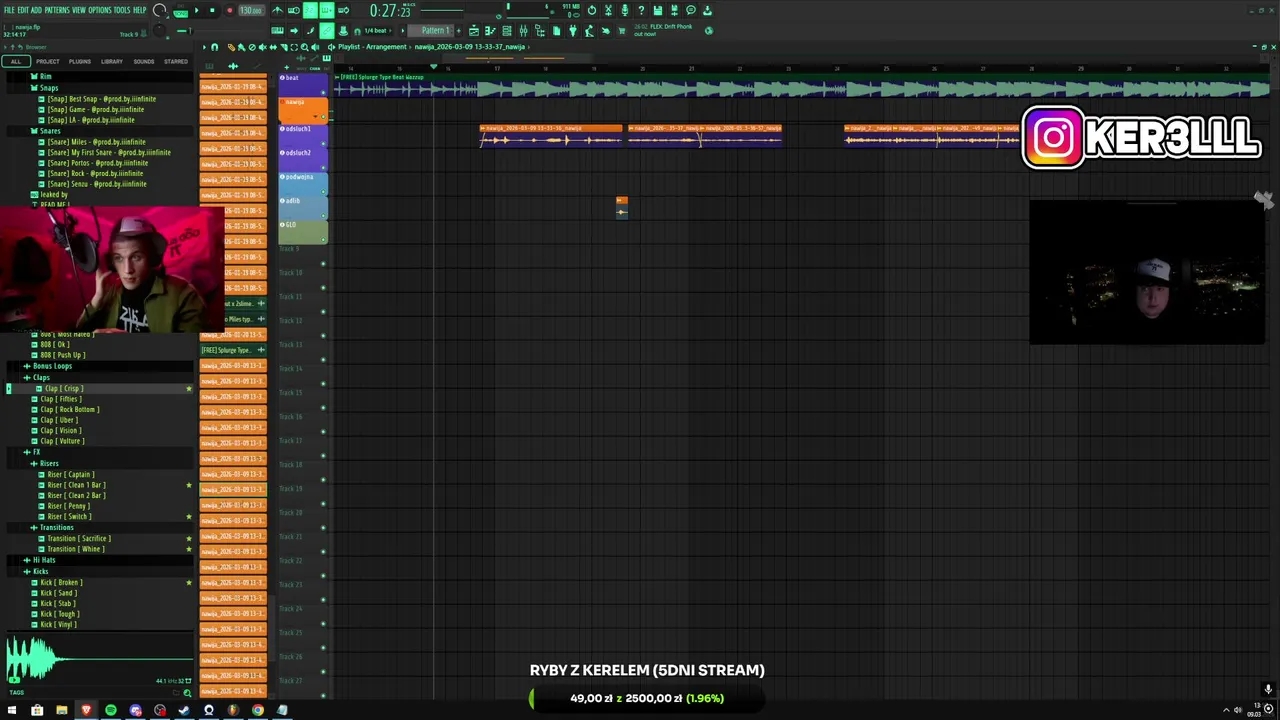Toggle the link/chain icon in toolbar
This screenshot has width=1280, height=720.
tap(326, 30)
